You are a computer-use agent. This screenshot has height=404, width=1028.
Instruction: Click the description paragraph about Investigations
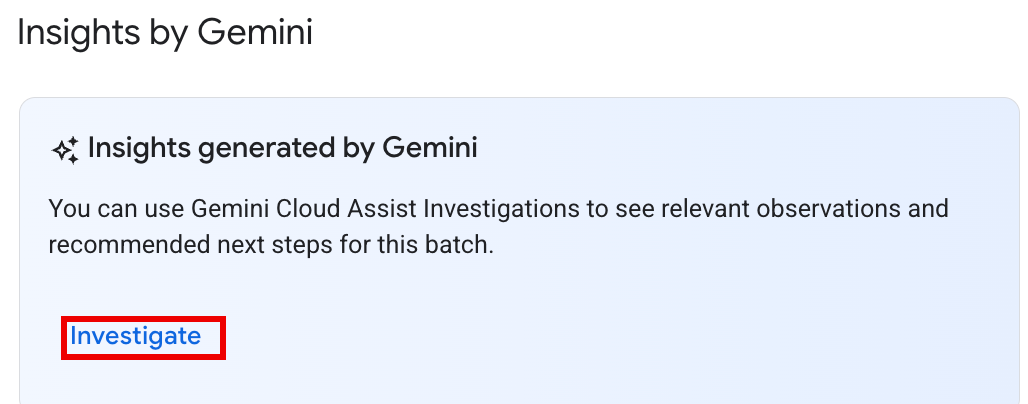point(498,227)
